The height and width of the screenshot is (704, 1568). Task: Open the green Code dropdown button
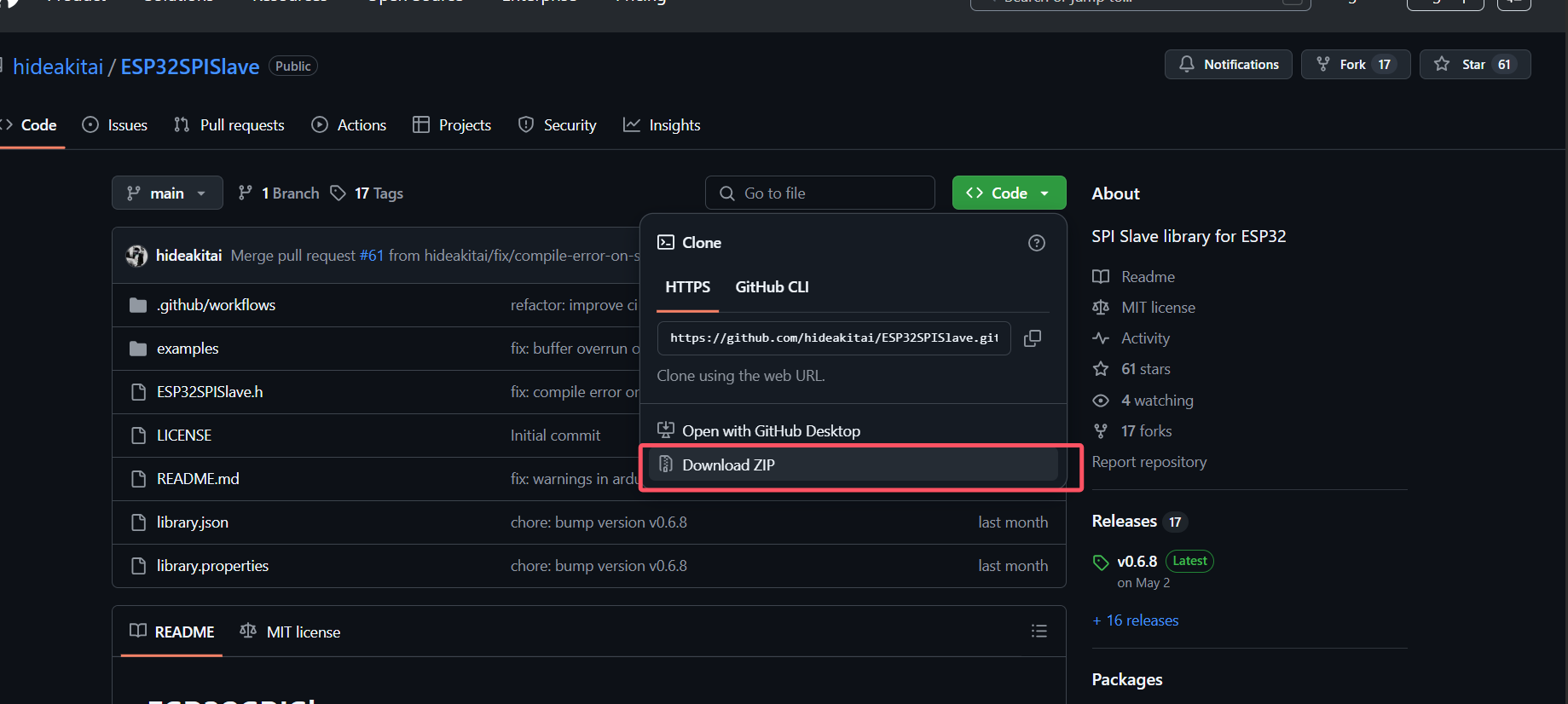pos(1009,193)
